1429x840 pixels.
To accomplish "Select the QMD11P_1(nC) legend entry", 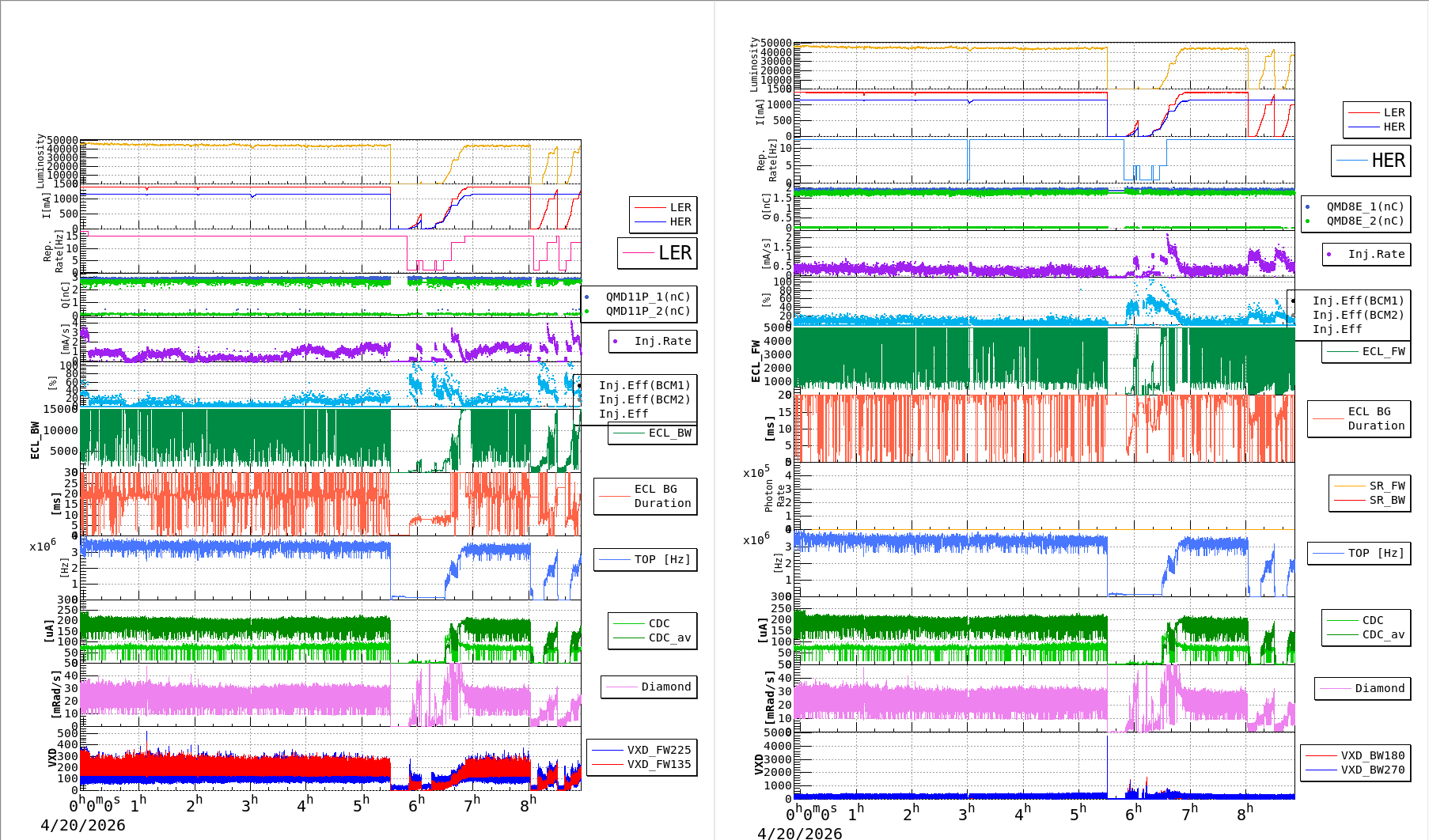I will pyautogui.click(x=647, y=297).
